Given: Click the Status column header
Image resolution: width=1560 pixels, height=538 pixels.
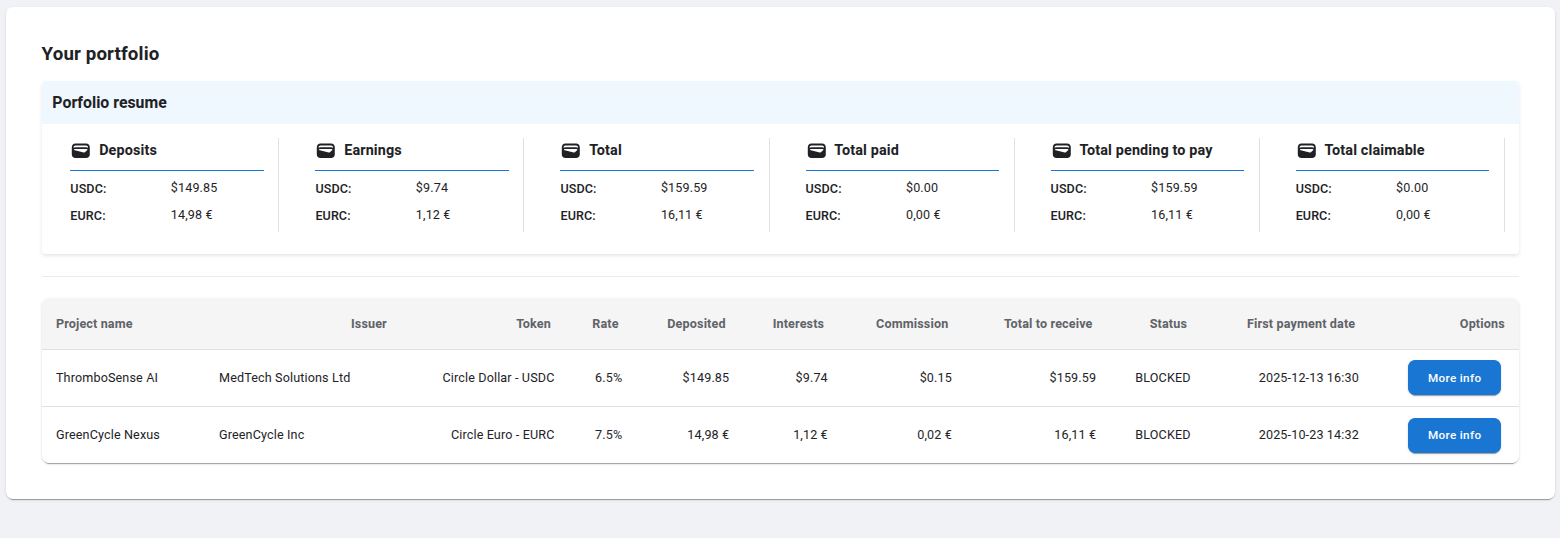Looking at the screenshot, I should tap(1167, 324).
